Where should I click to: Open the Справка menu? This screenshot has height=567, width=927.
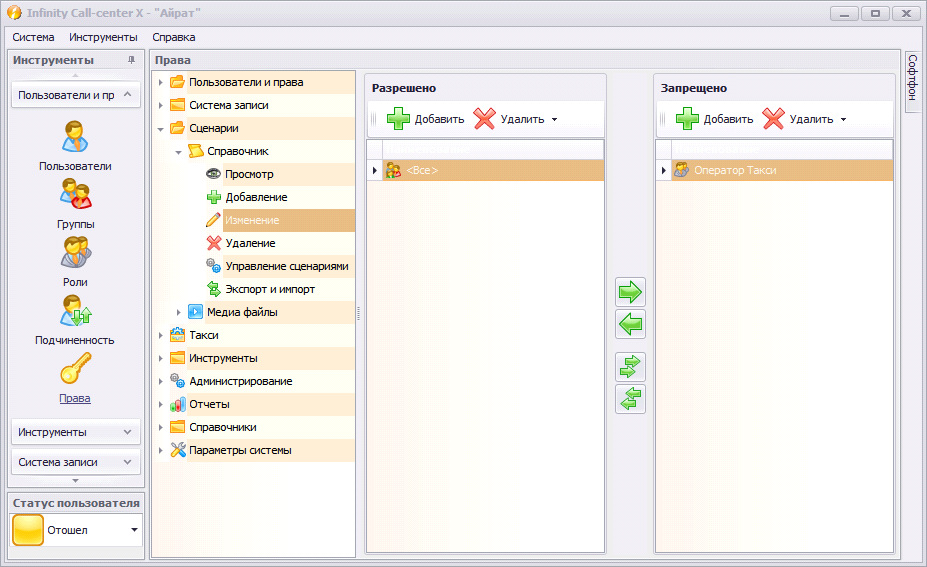click(x=174, y=37)
